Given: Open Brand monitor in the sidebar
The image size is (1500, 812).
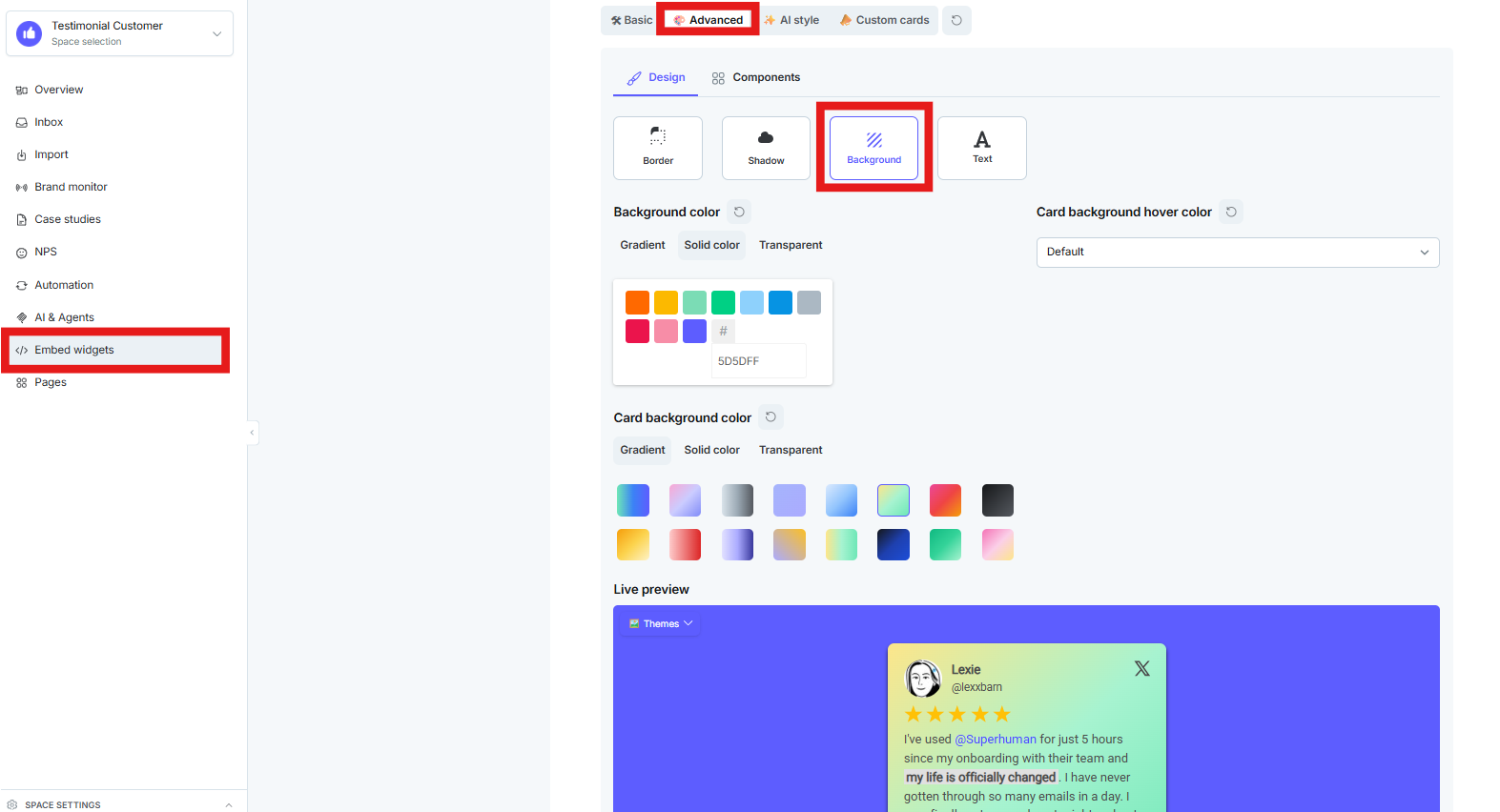Looking at the screenshot, I should 71,187.
